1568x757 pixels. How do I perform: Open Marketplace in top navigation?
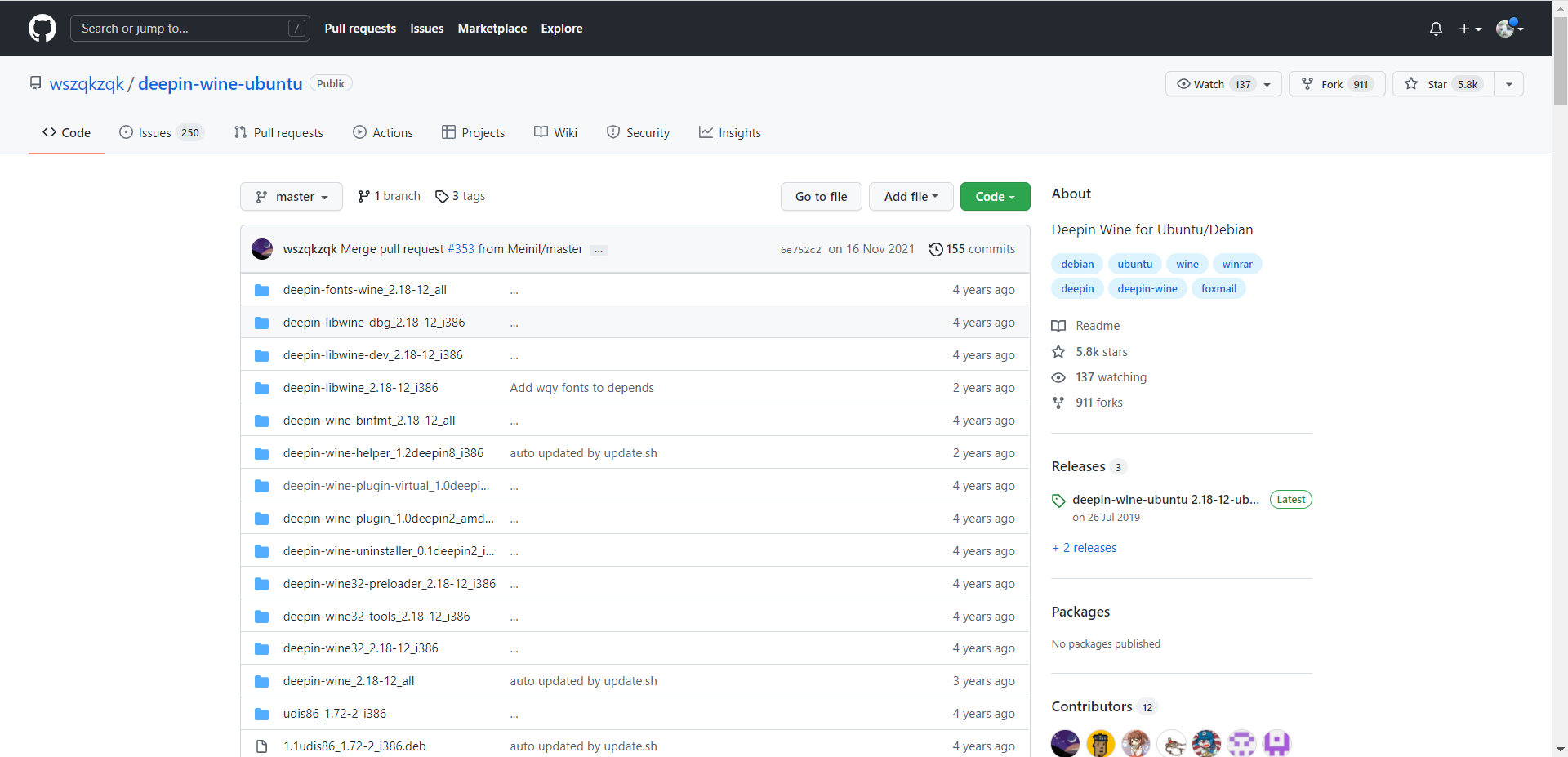coord(492,29)
